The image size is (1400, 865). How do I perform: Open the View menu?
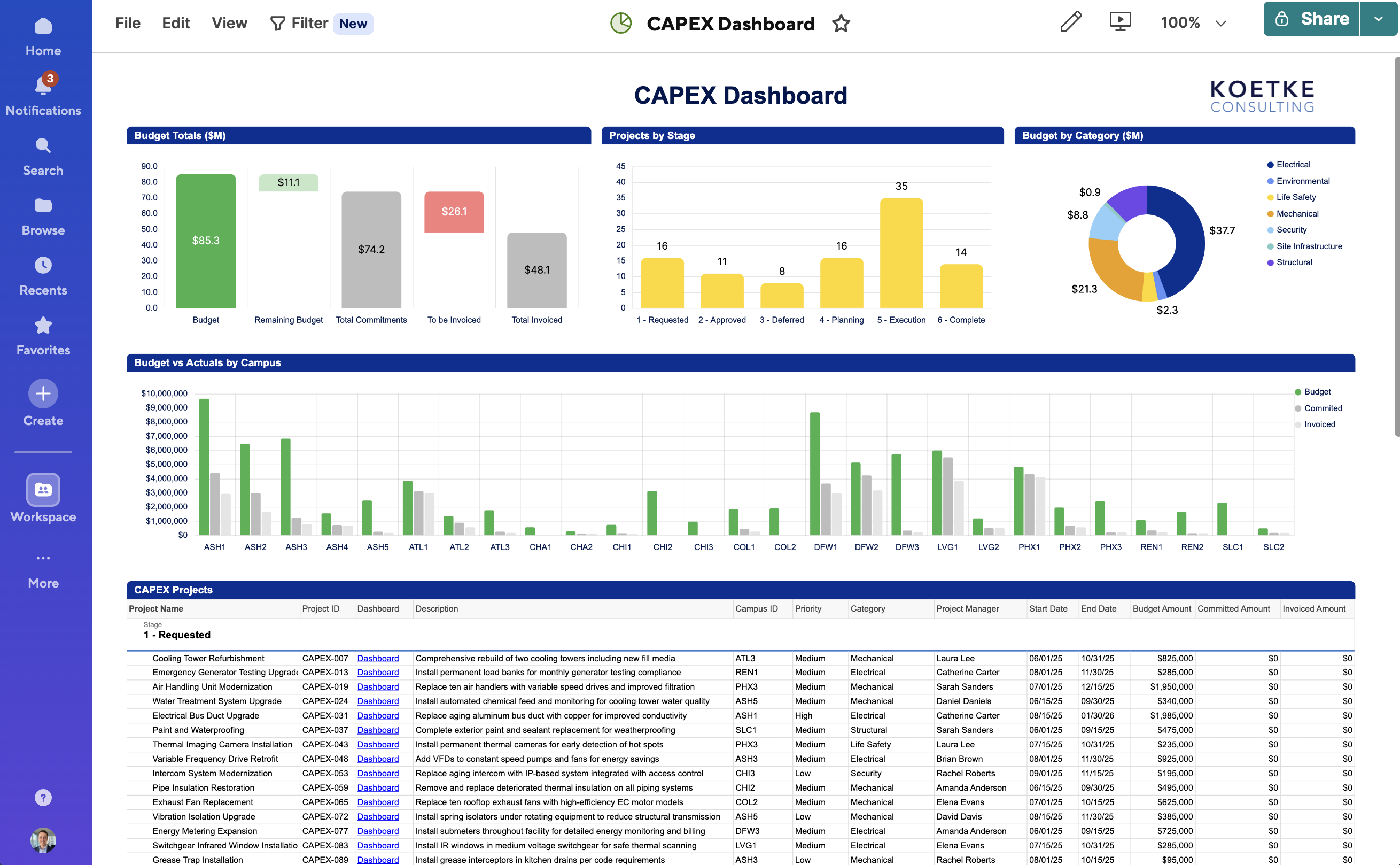[229, 23]
